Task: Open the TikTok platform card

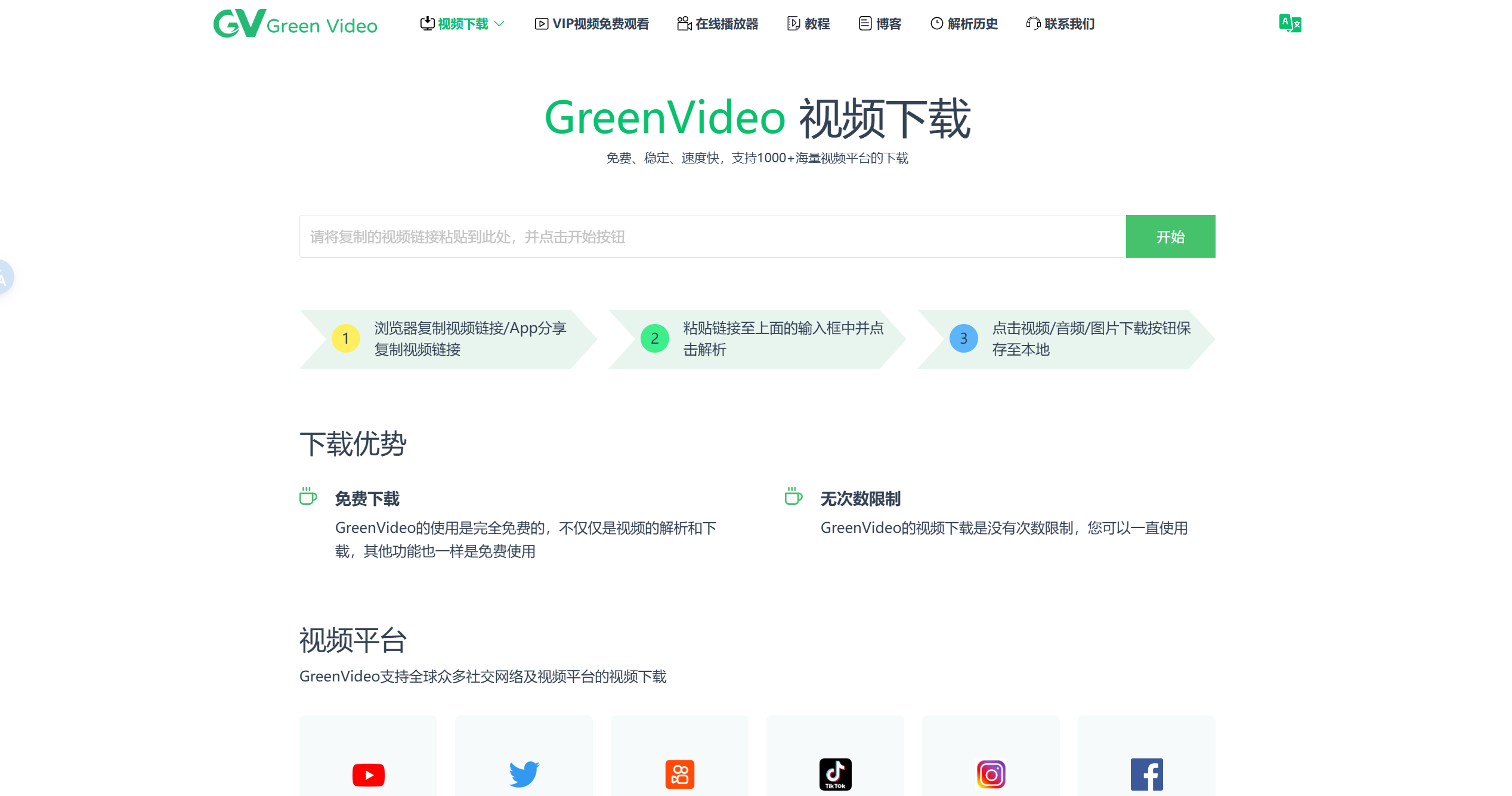Action: coord(835,756)
